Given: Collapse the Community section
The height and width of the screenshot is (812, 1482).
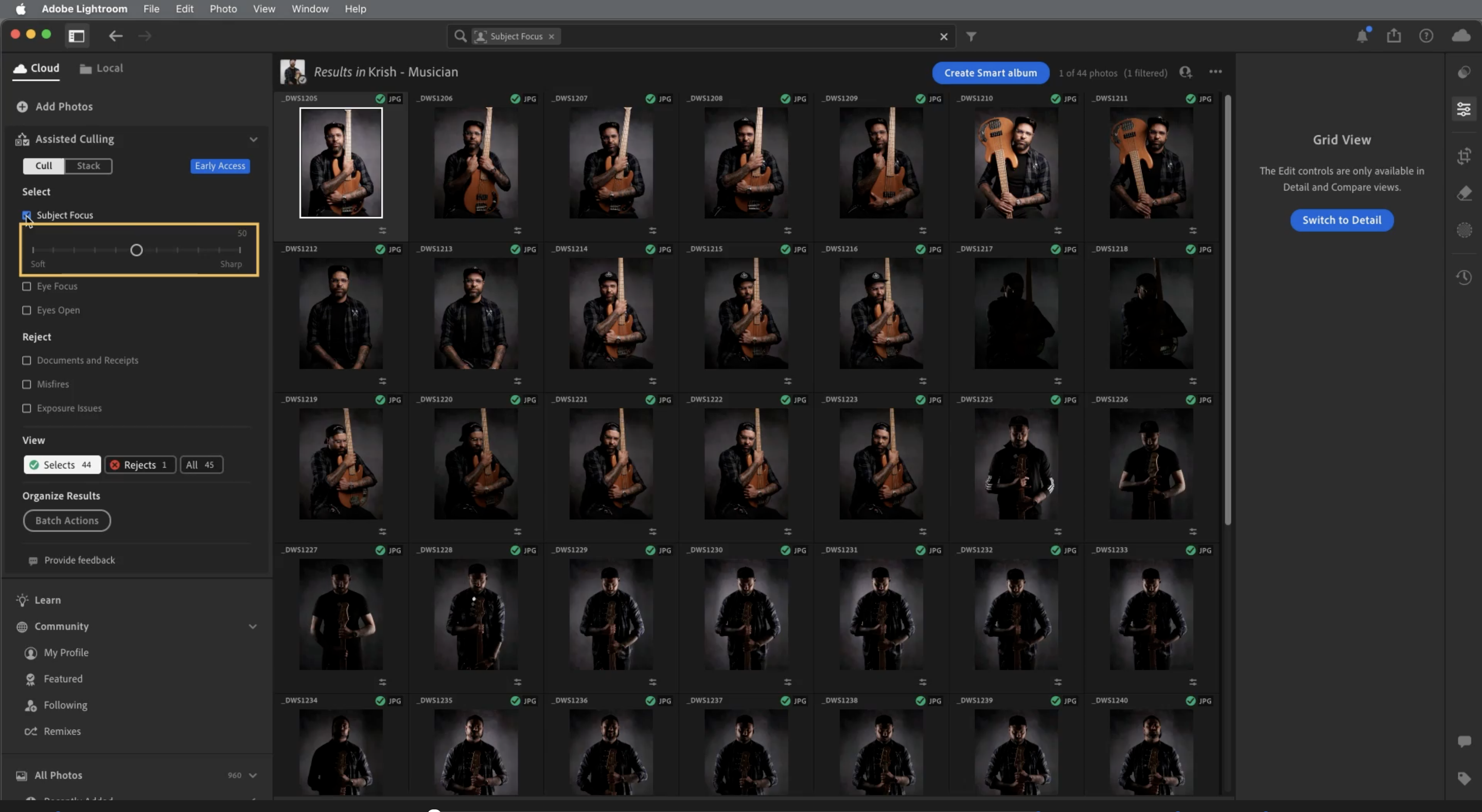Looking at the screenshot, I should click(x=253, y=626).
